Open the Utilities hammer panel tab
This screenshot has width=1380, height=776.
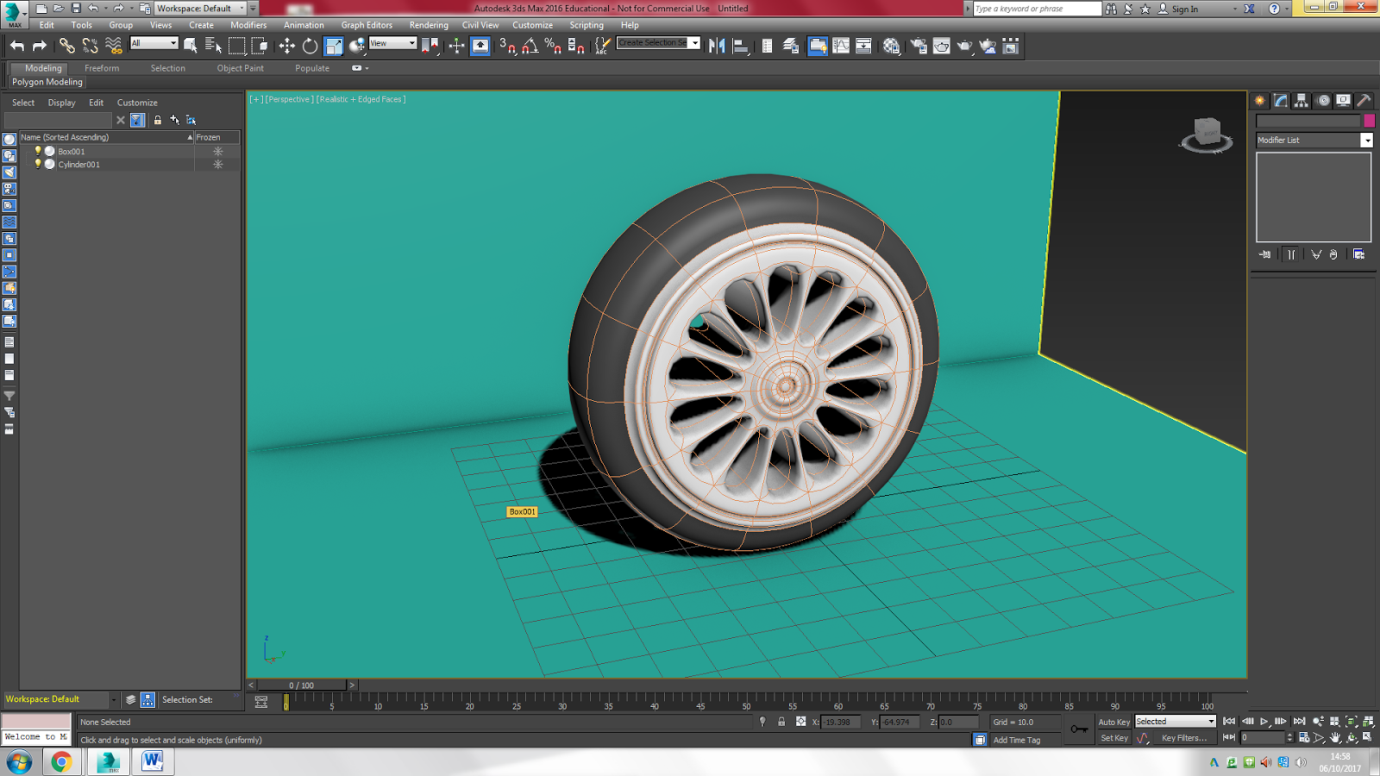coord(1364,101)
